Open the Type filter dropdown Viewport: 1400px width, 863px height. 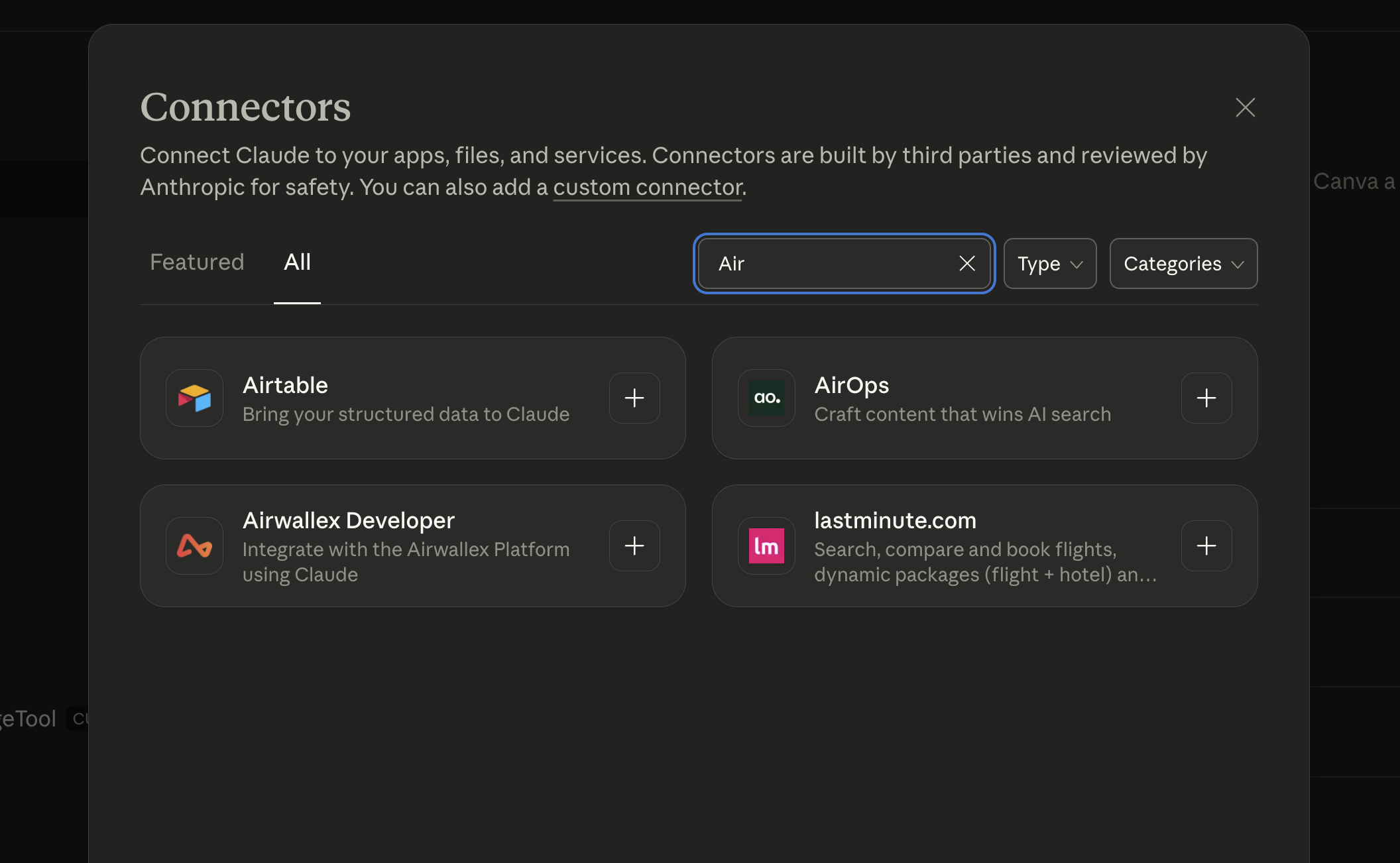(1050, 263)
